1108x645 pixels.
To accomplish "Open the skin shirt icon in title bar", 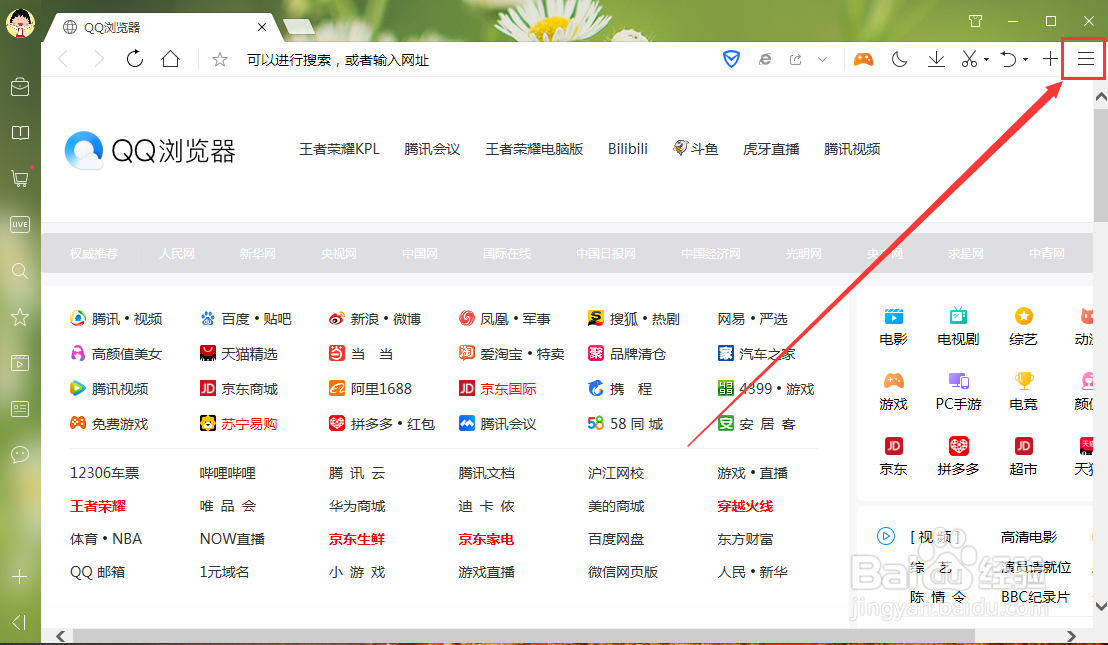I will [x=975, y=20].
